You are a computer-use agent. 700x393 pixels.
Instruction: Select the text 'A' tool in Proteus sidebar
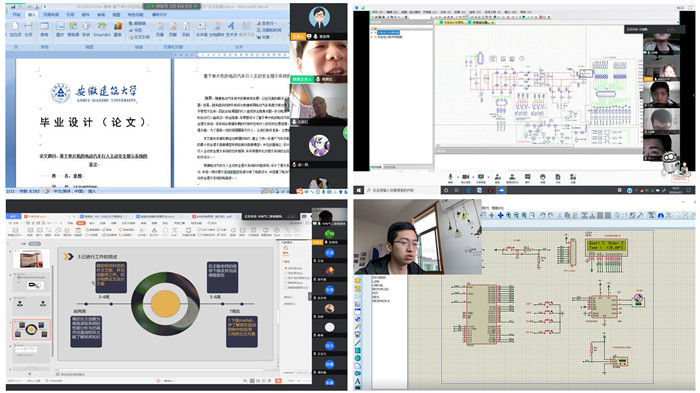[x=358, y=381]
